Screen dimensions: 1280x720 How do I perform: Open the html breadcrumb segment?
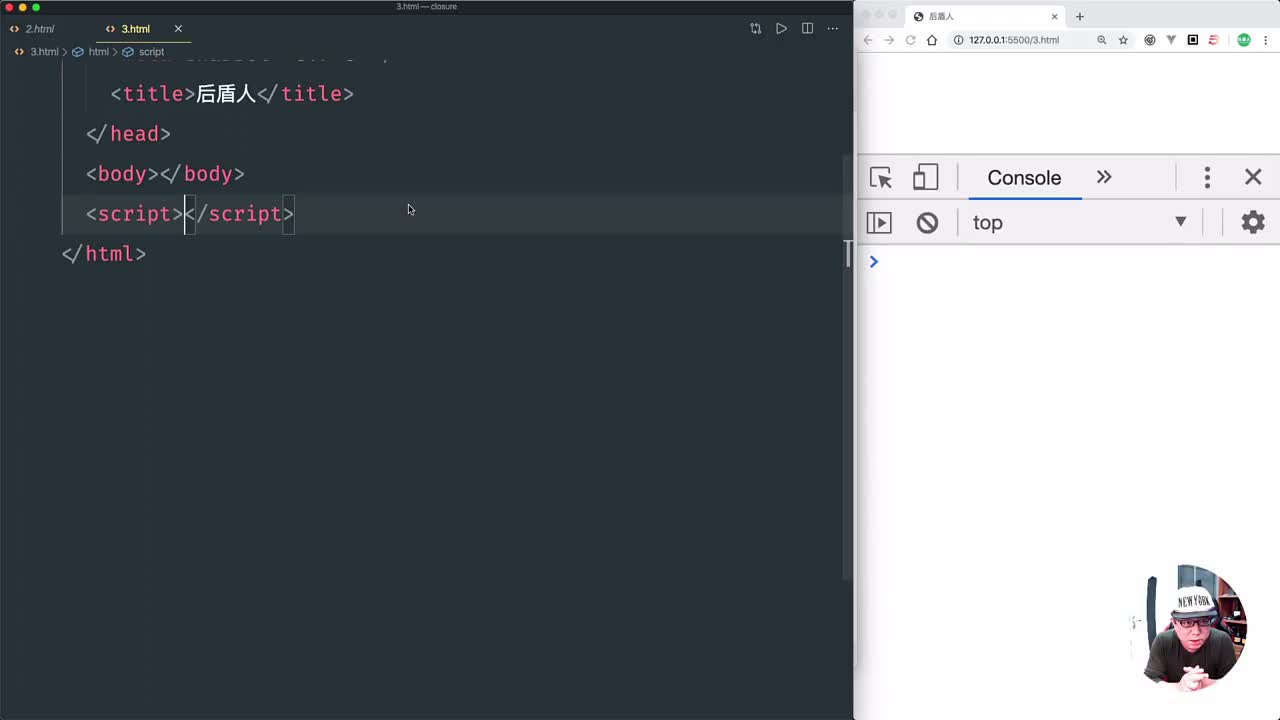click(91, 52)
